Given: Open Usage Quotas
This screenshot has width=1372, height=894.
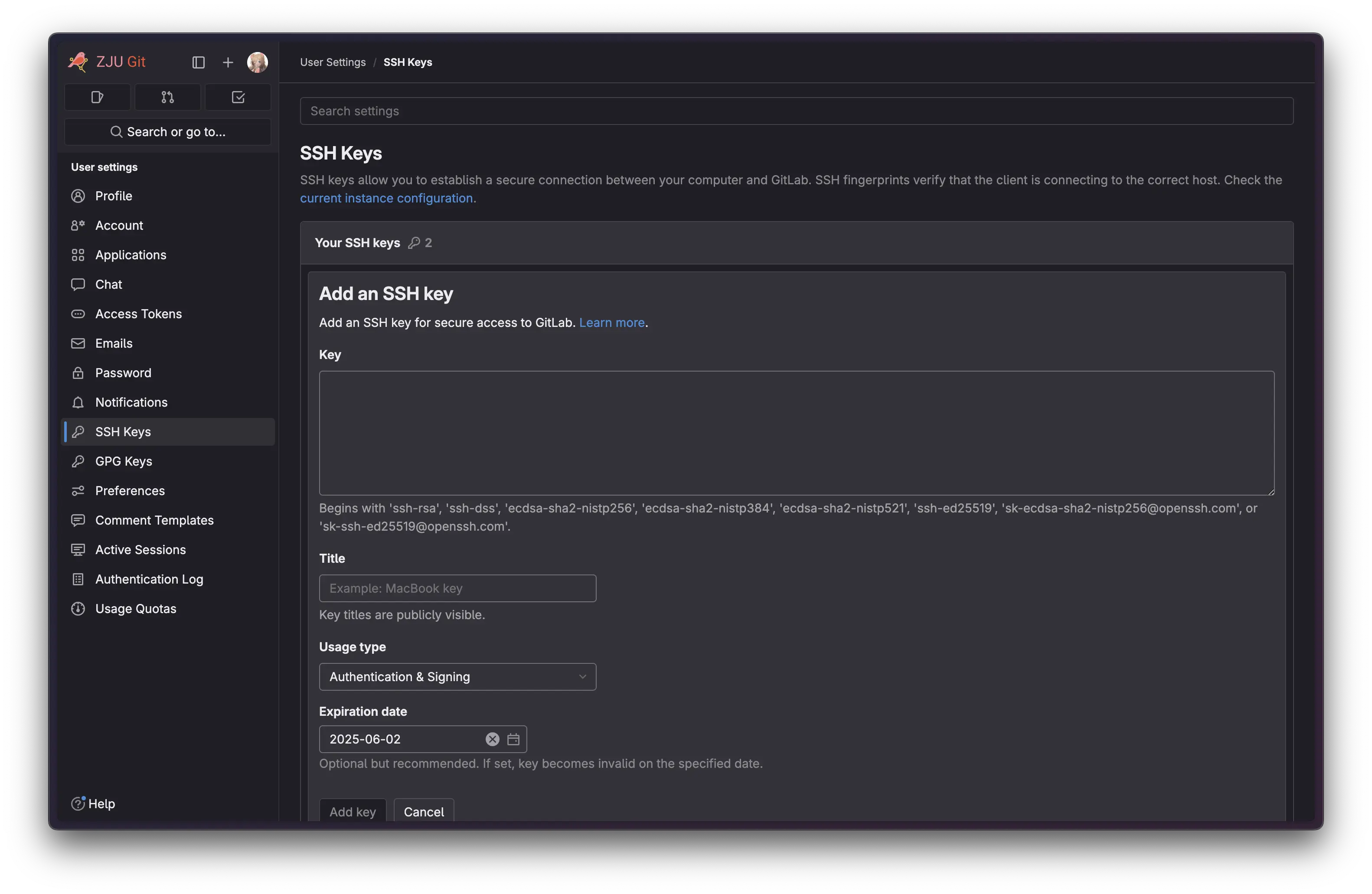Looking at the screenshot, I should tap(168, 609).
